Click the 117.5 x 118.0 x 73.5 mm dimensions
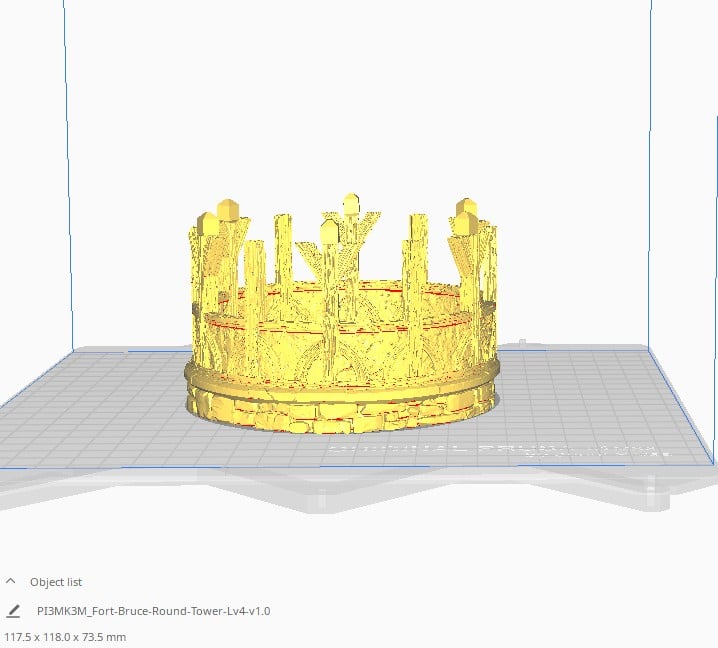The height and width of the screenshot is (648, 718). (66, 636)
